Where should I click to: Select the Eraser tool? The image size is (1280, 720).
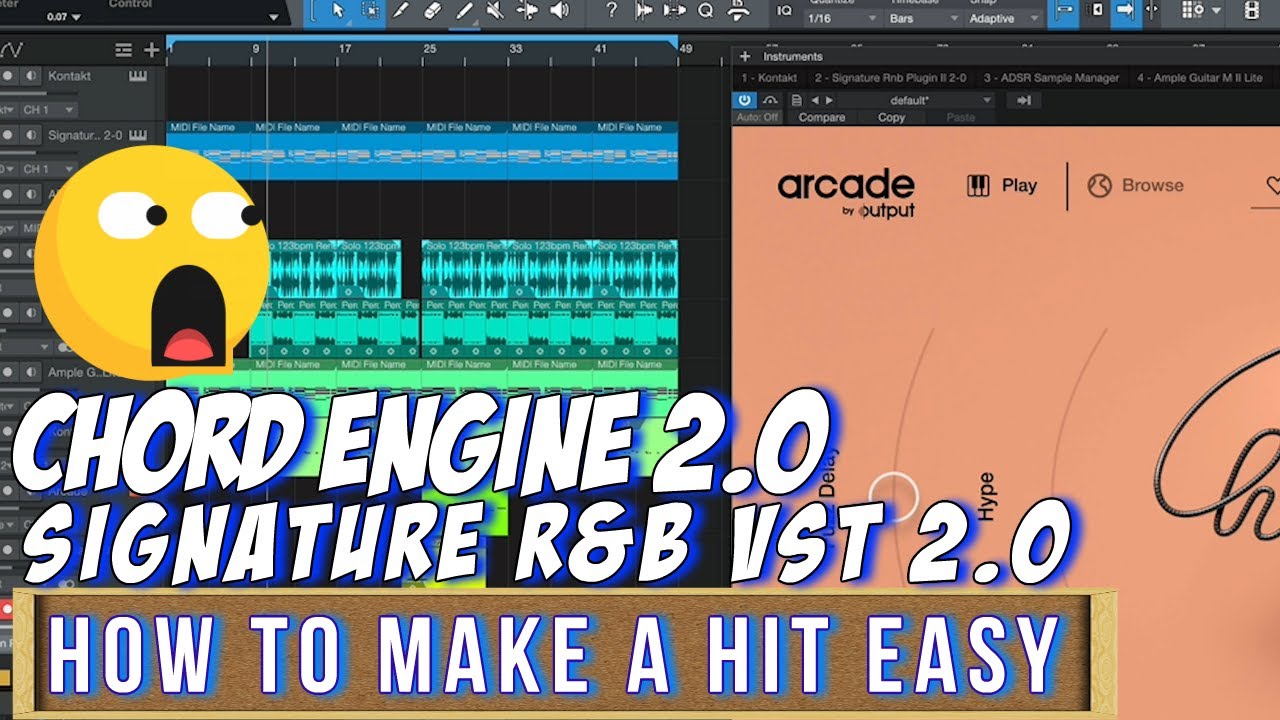click(x=432, y=11)
